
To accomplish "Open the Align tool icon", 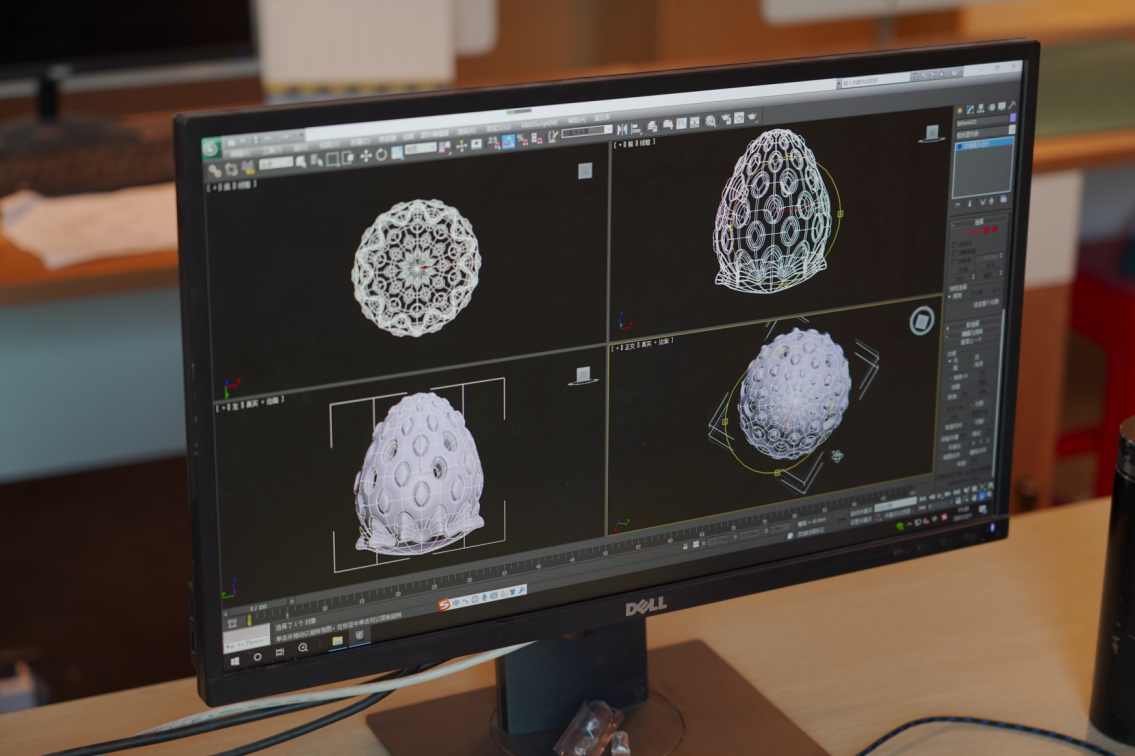I will (636, 128).
